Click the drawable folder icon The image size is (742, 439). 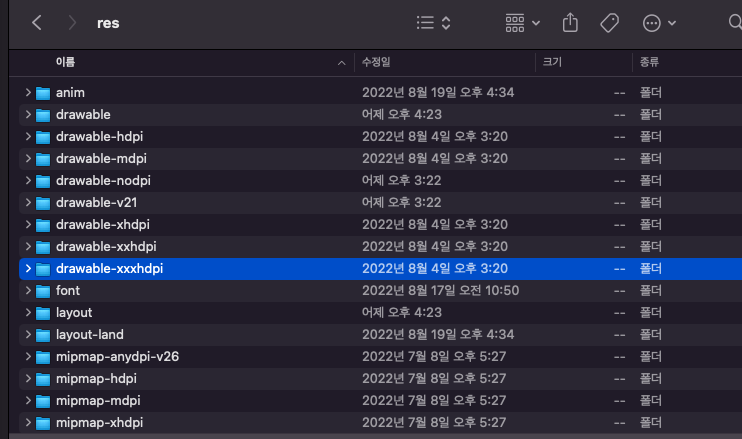pyautogui.click(x=43, y=115)
